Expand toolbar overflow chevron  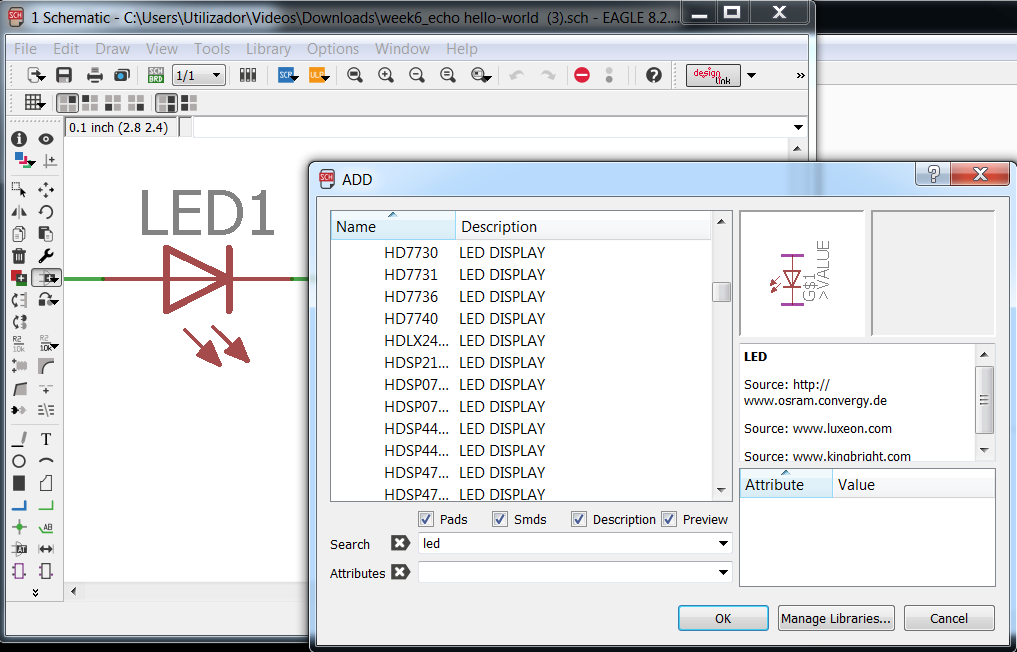click(x=800, y=75)
